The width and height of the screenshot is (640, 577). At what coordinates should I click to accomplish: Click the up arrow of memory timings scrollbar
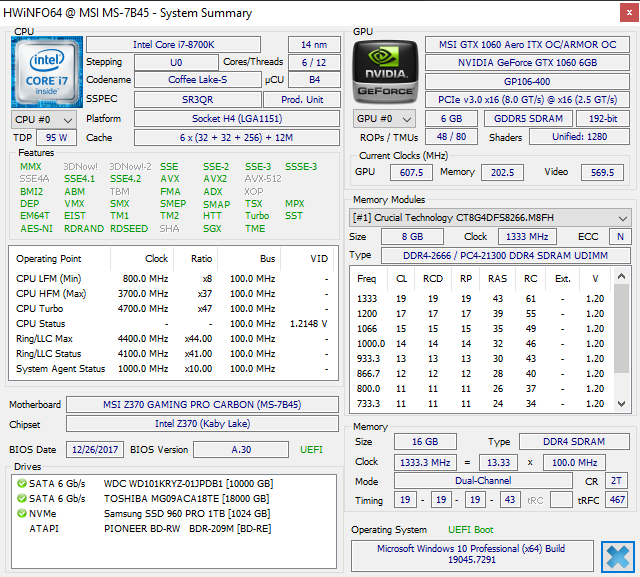(x=621, y=276)
